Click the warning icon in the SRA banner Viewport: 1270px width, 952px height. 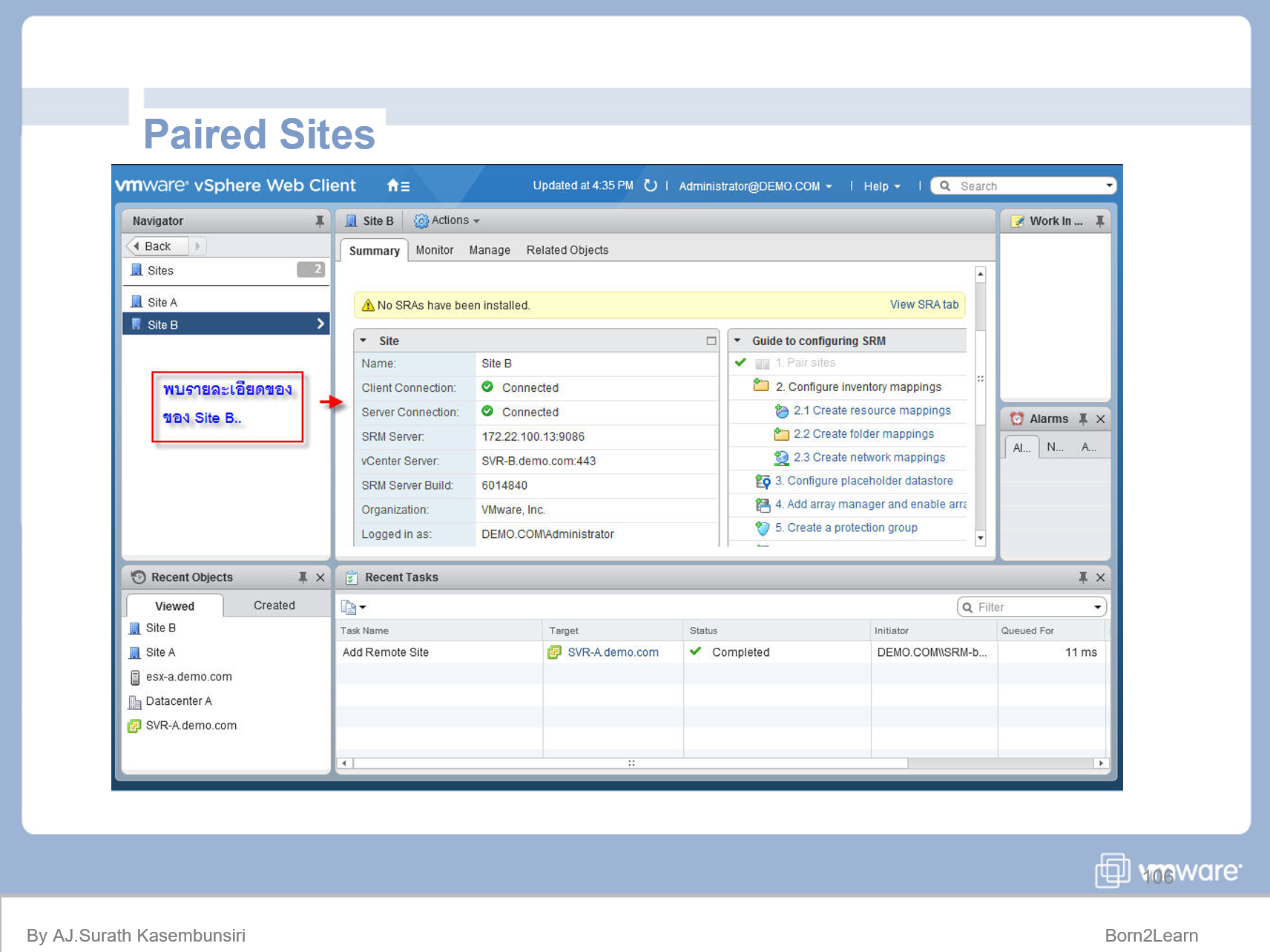[x=368, y=305]
